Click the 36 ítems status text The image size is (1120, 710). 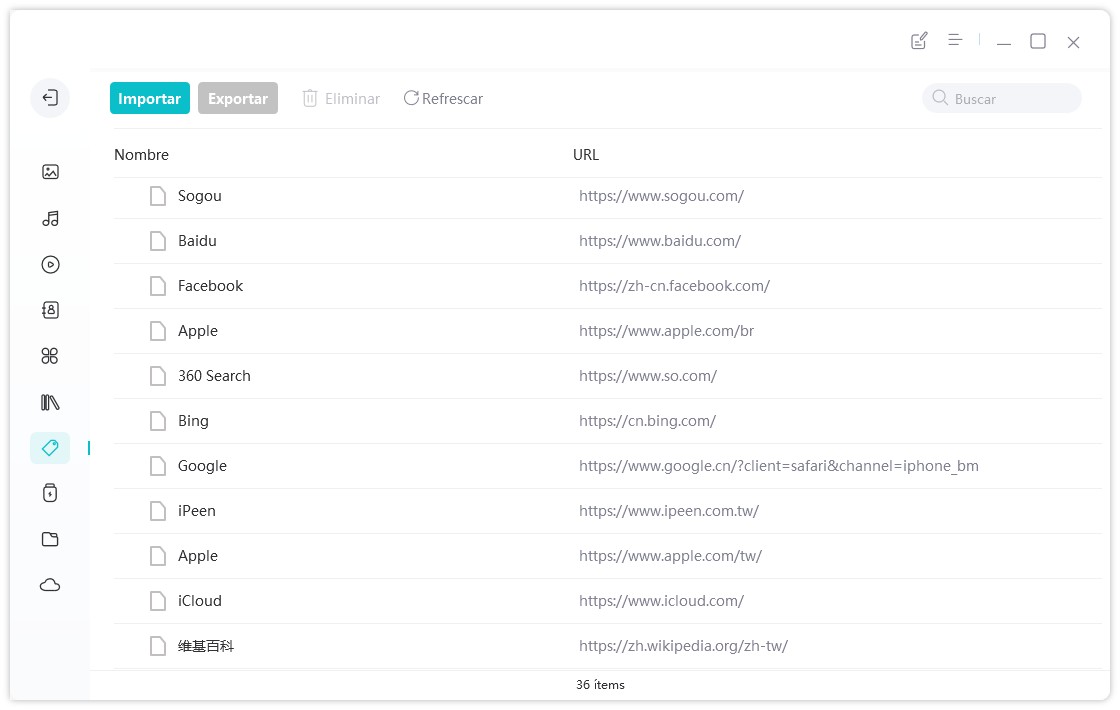tap(600, 684)
